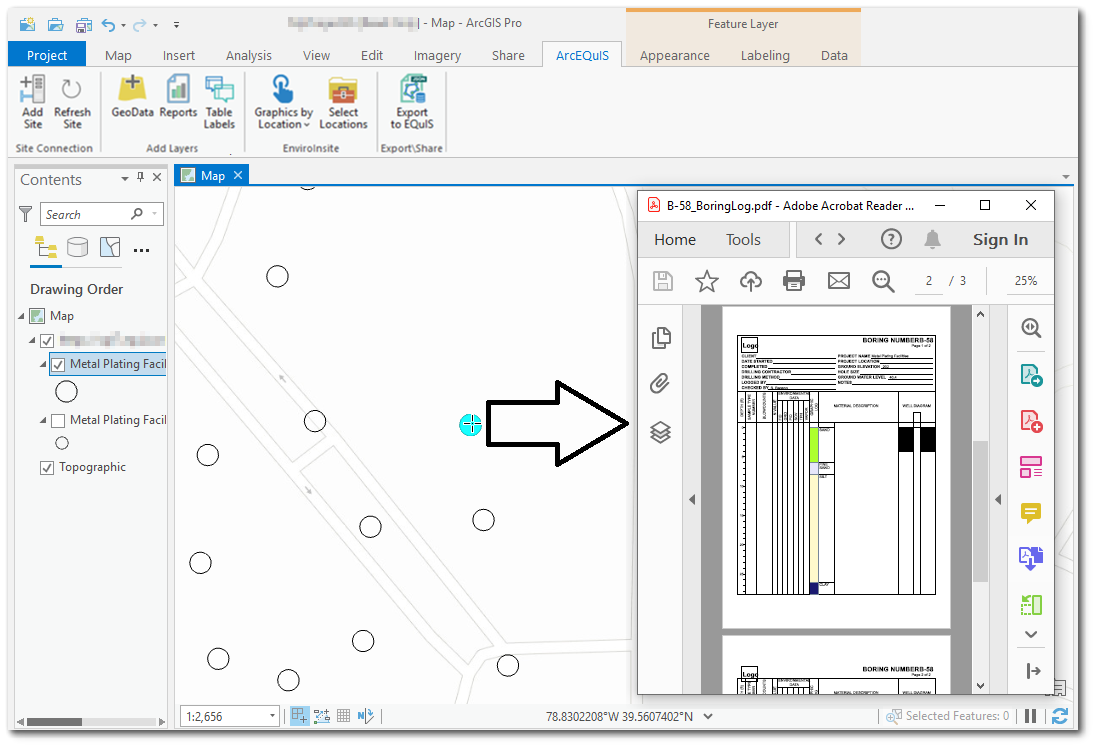Open the coordinate display units dropdown
This screenshot has height=746, width=1094.
[x=708, y=716]
